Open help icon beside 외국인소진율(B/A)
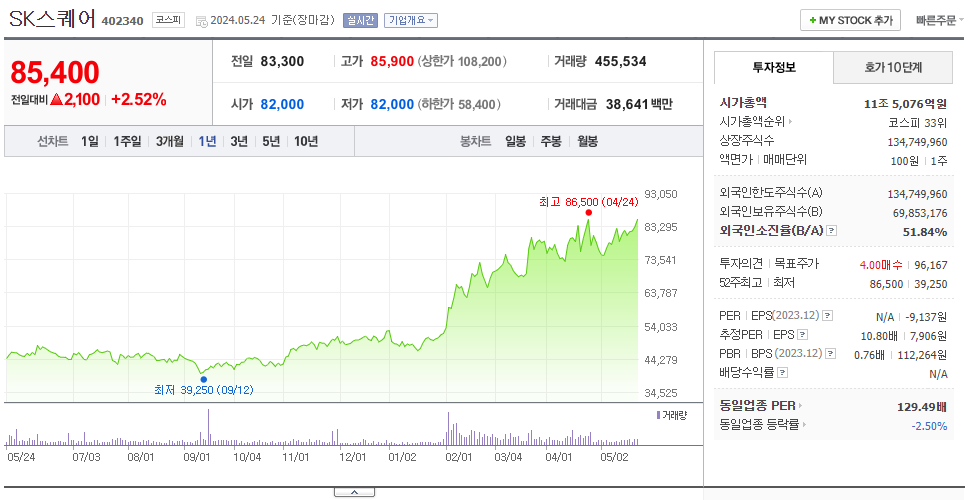The width and height of the screenshot is (968, 500). 832,231
